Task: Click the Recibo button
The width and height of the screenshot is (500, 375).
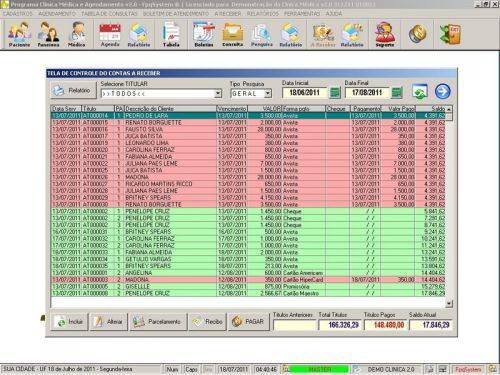Action: (x=207, y=322)
